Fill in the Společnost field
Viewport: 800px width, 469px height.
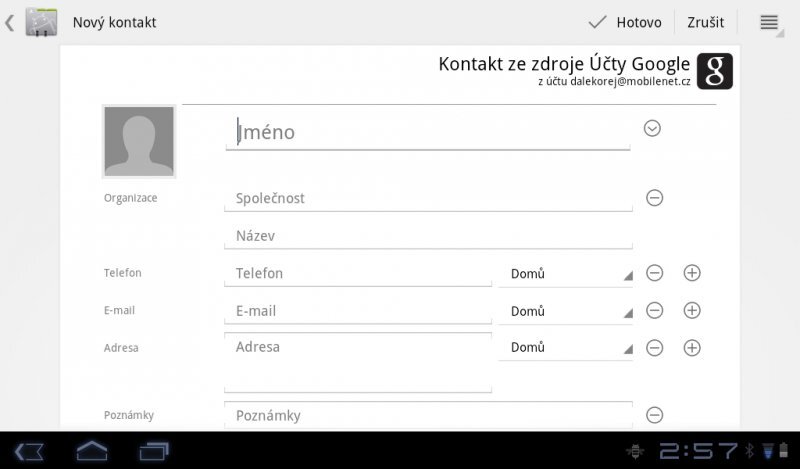(428, 199)
